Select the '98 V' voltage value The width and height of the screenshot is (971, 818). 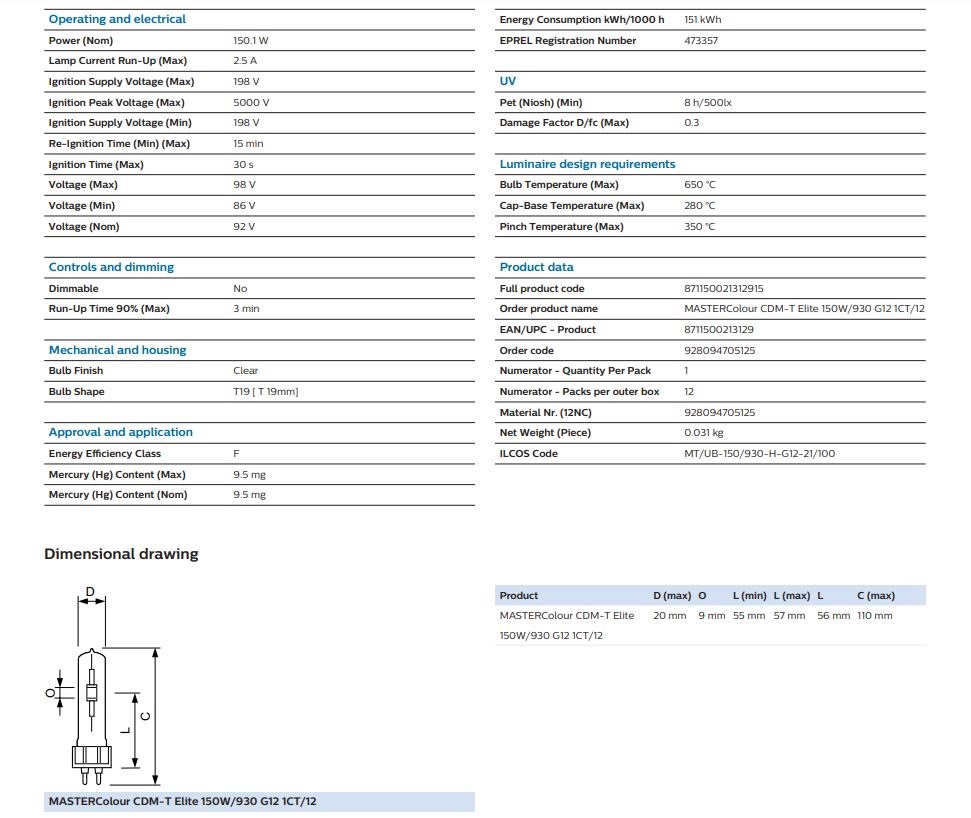[x=245, y=185]
